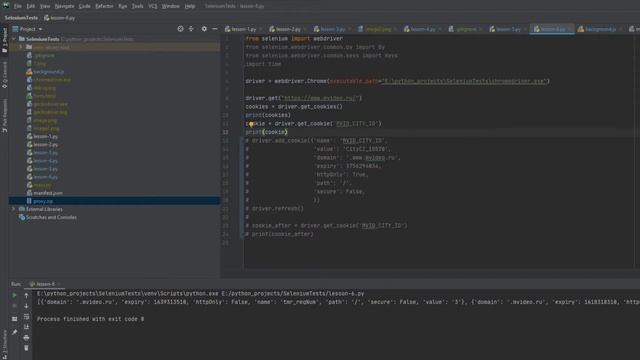Click the scroll to end icon in console

26,327
